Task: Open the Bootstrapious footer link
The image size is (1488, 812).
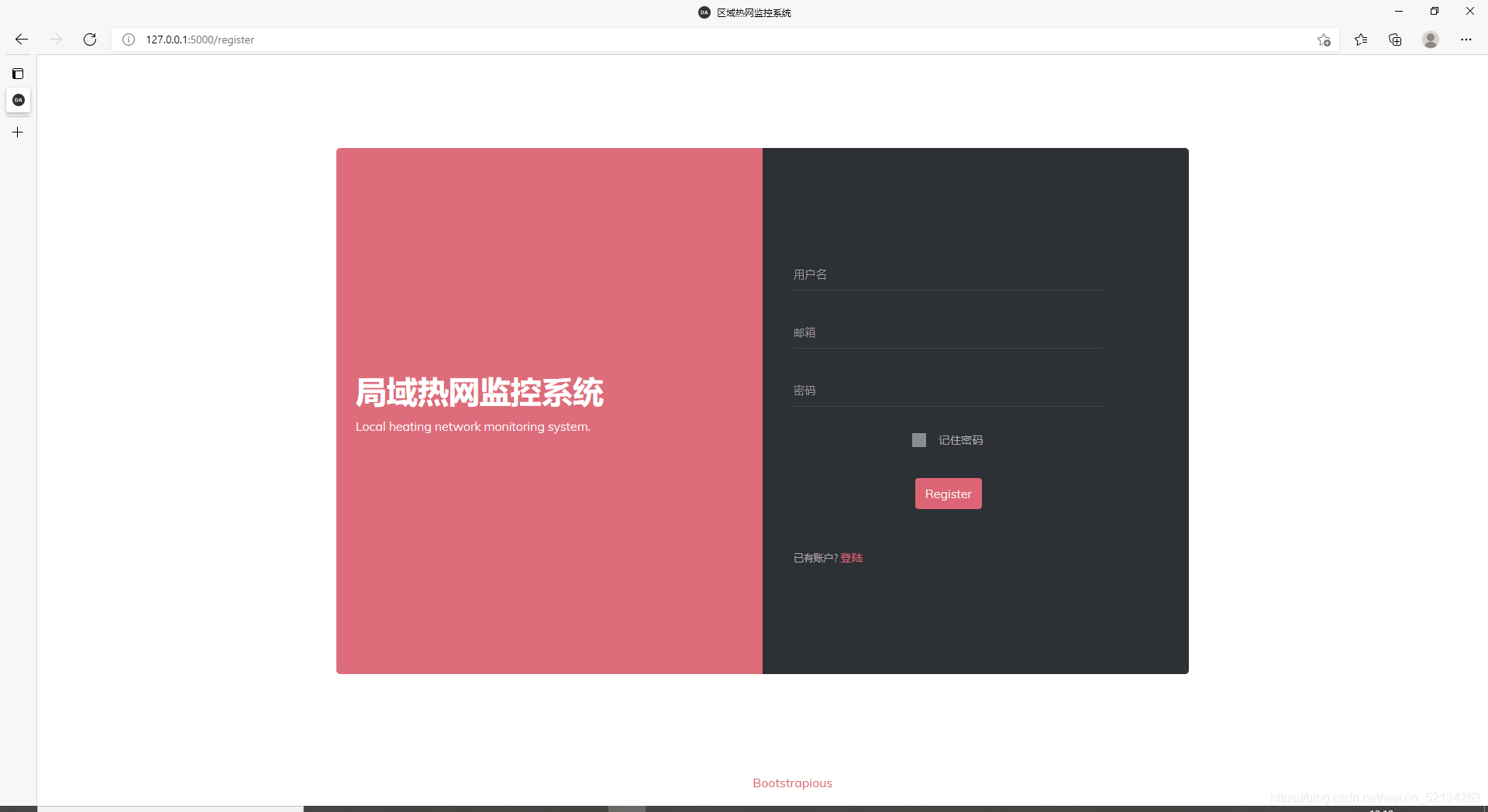Action: point(792,783)
